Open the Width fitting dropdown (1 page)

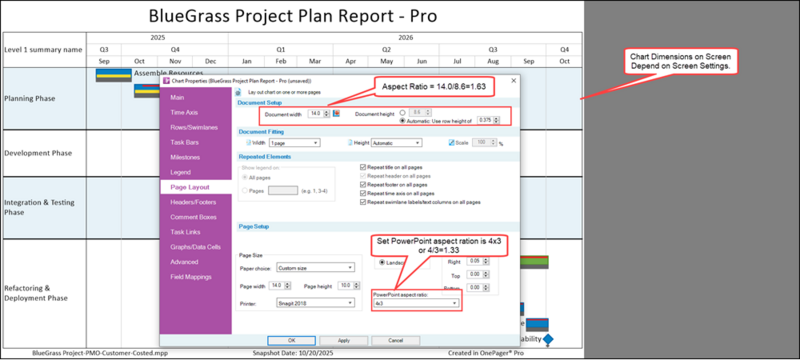click(295, 143)
